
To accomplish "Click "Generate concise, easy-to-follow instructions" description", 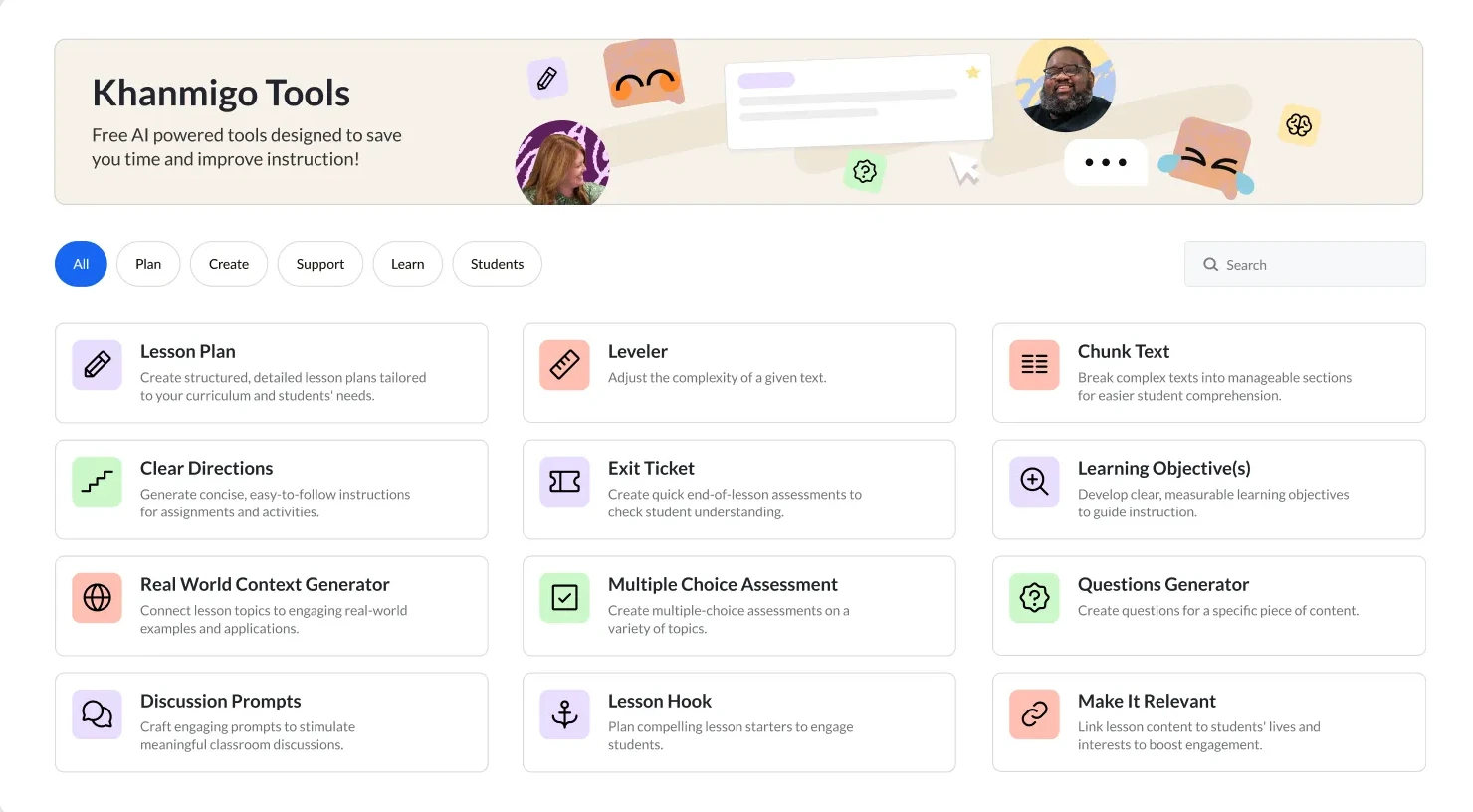I will [275, 503].
